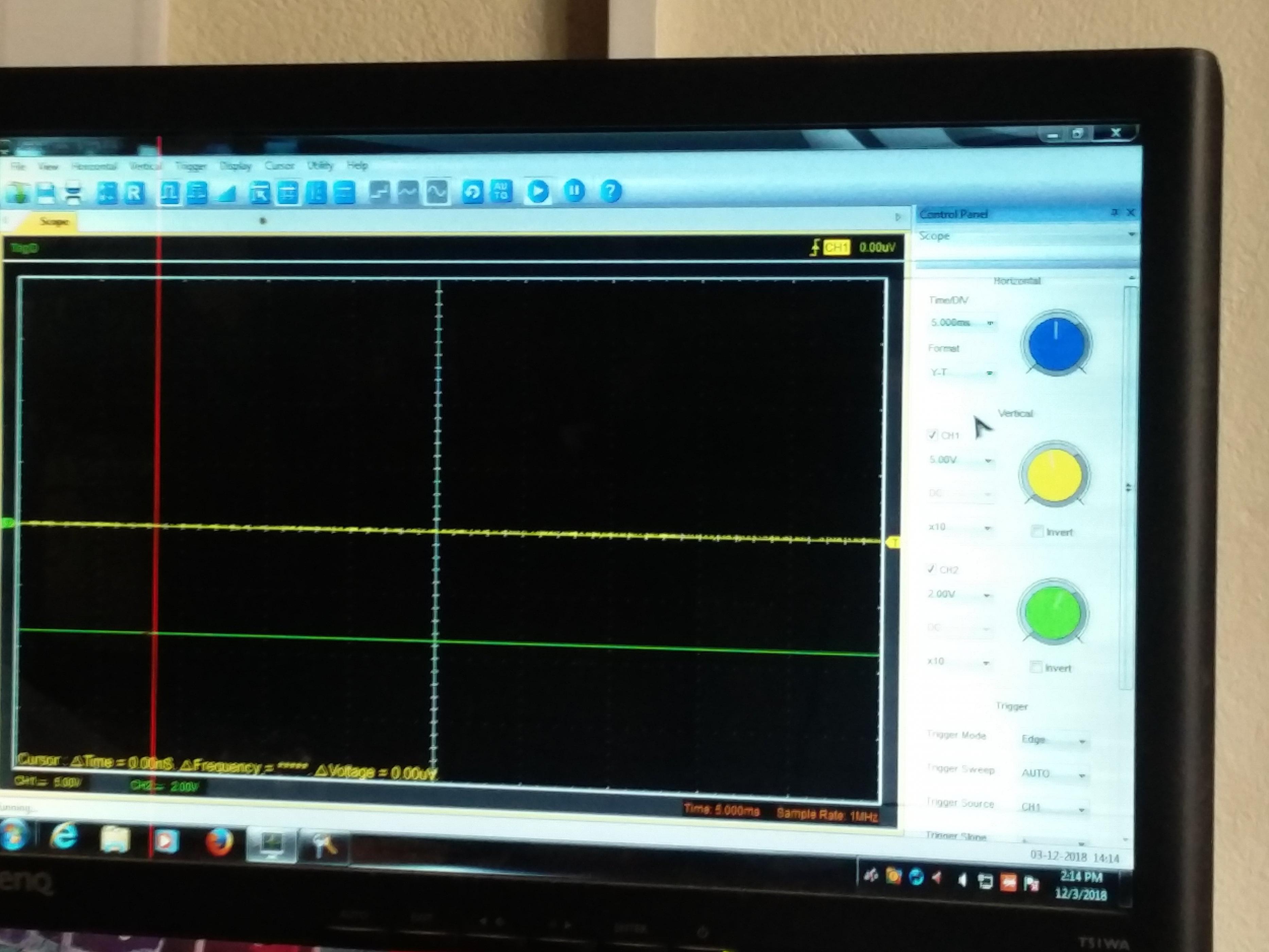
Task: Open the Cursor menu
Action: point(279,165)
